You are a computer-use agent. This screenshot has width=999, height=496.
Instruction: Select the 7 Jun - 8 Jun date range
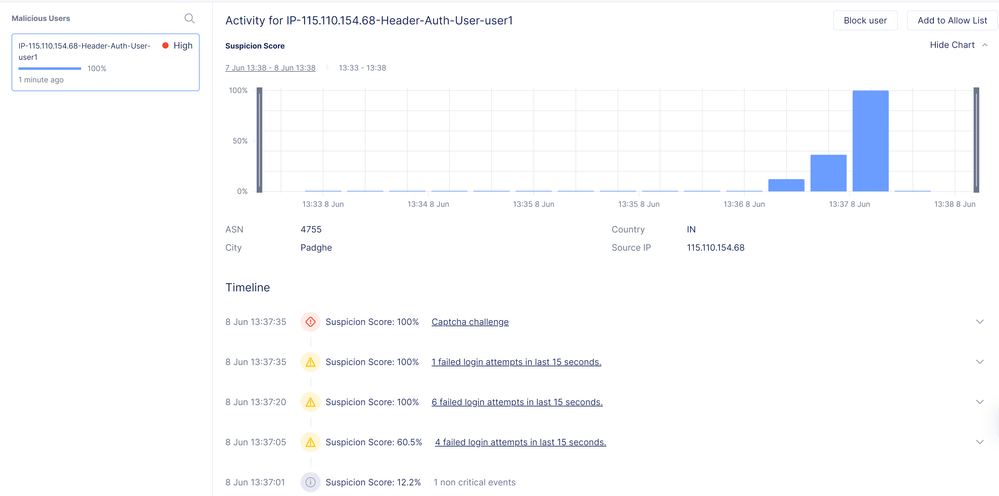[270, 68]
